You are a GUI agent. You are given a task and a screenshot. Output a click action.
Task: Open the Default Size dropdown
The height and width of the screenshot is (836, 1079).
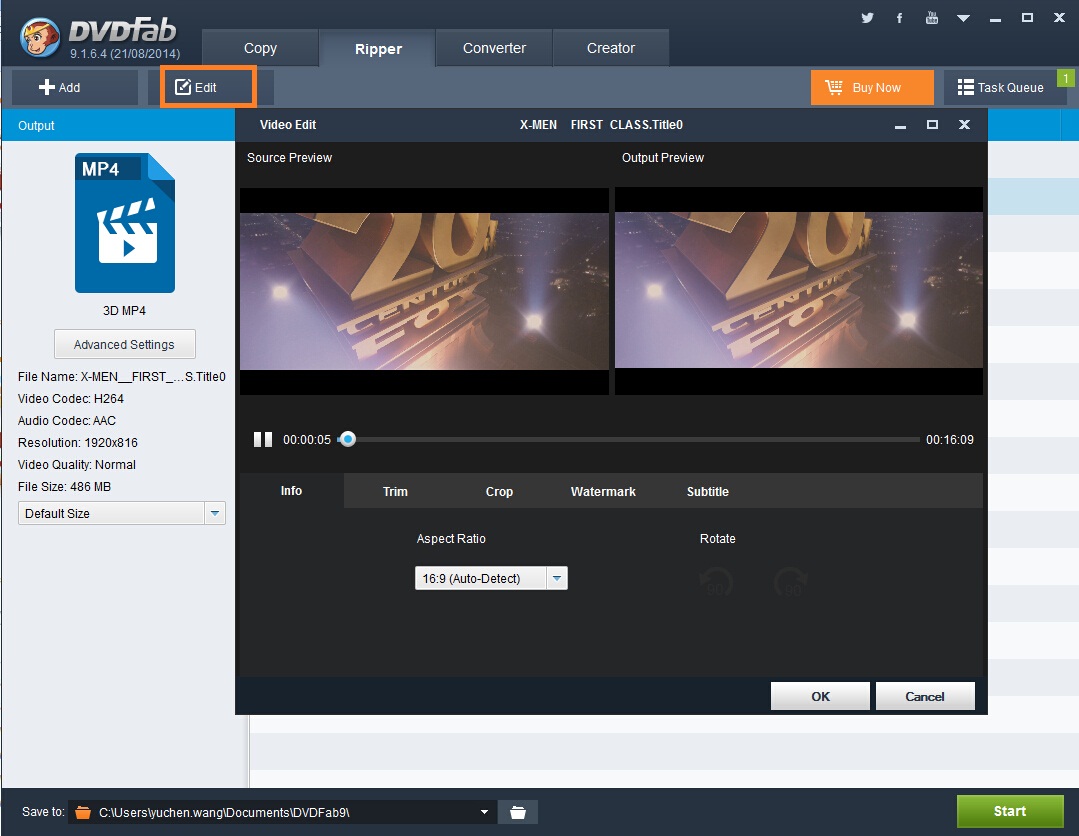coord(122,513)
